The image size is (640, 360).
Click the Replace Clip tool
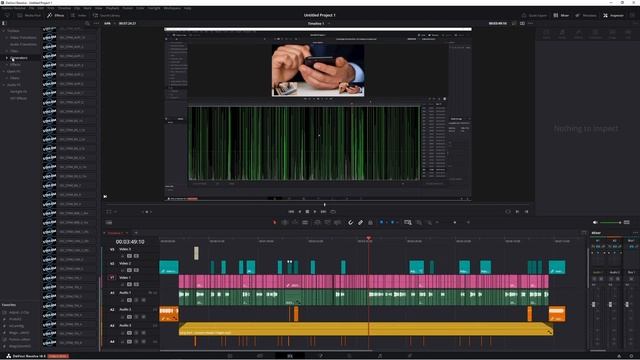338,222
